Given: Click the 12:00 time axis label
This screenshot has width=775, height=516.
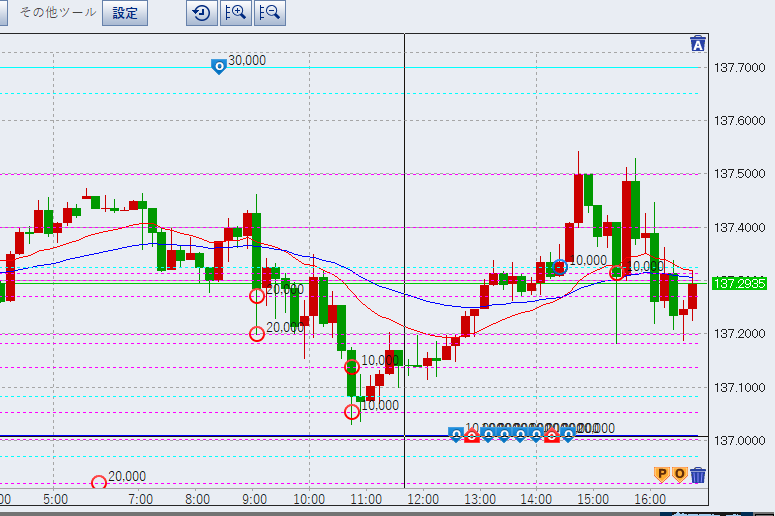Looking at the screenshot, I should tap(424, 498).
